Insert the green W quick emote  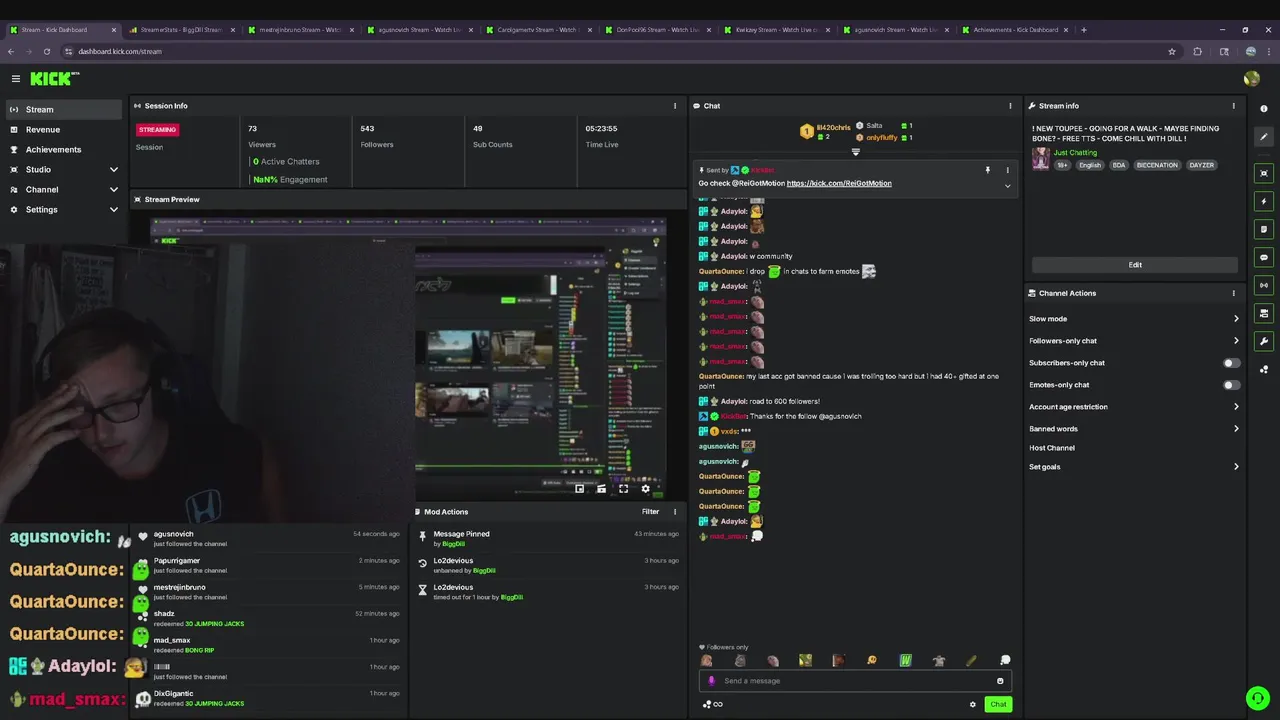(x=905, y=660)
